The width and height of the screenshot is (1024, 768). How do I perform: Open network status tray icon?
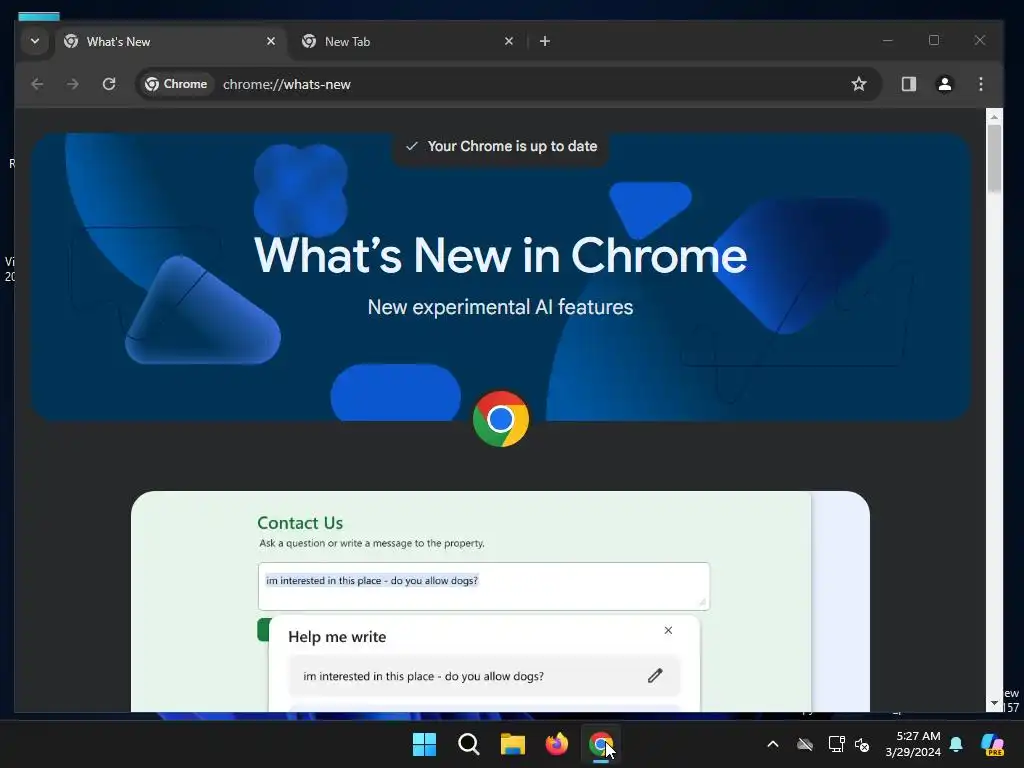837,744
